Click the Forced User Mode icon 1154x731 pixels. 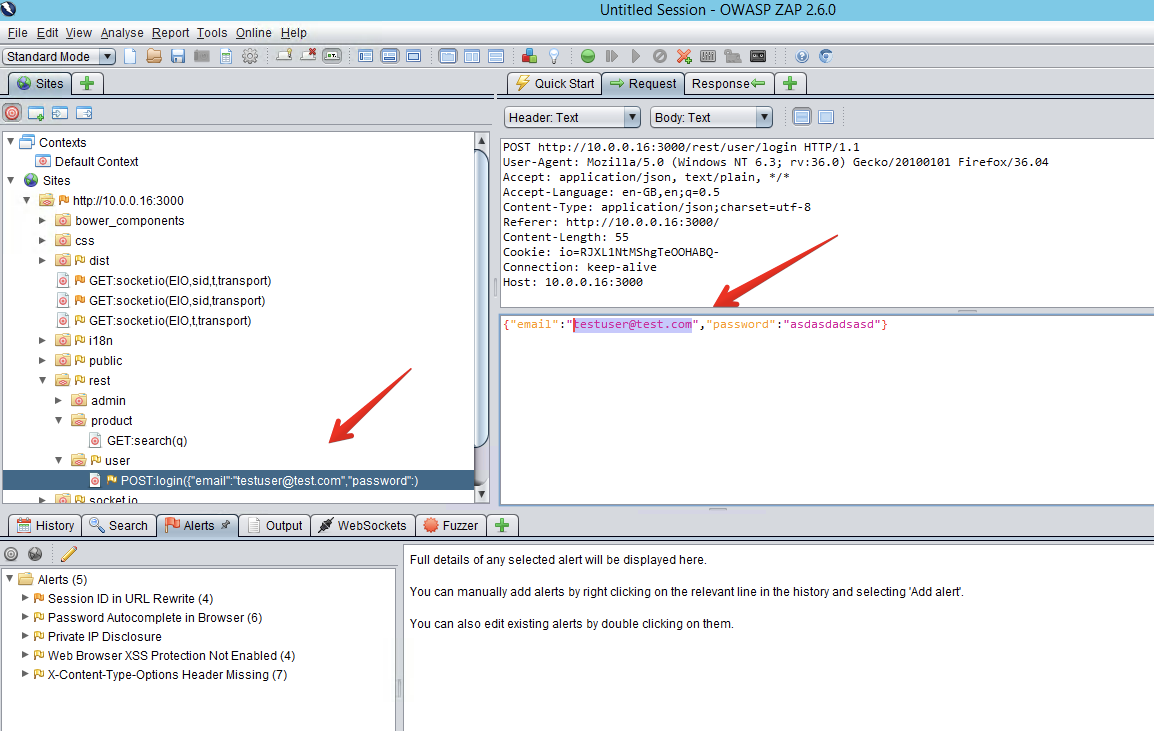(732, 56)
